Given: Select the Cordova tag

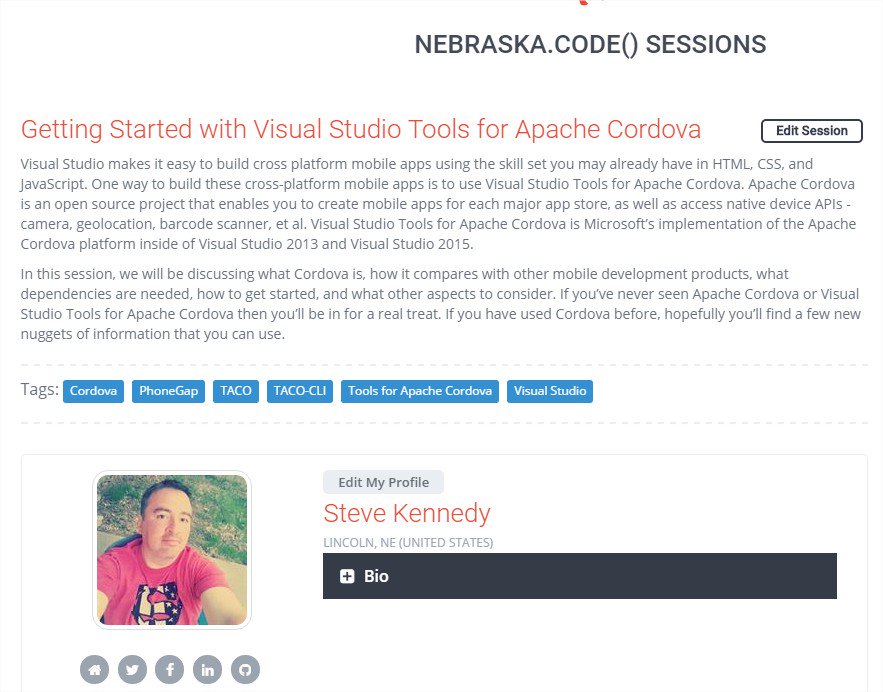Looking at the screenshot, I should (93, 391).
